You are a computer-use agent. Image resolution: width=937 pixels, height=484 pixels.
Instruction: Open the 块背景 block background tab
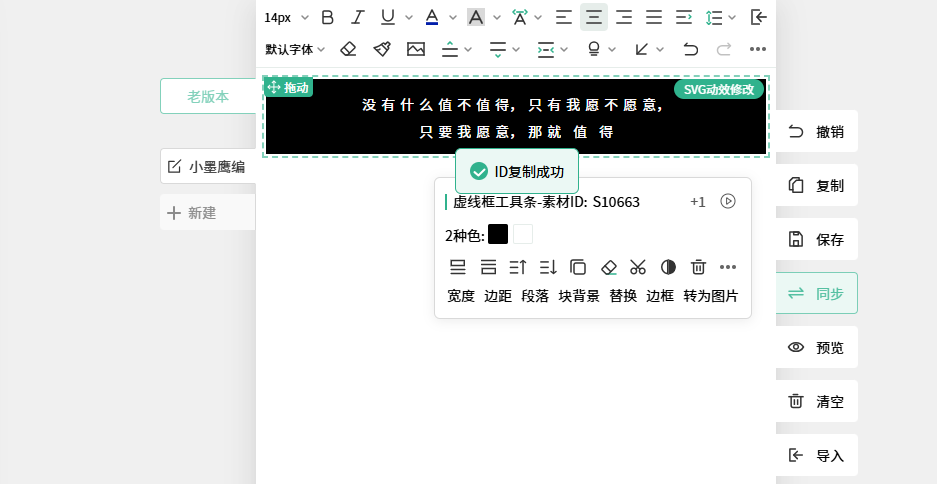(x=579, y=296)
